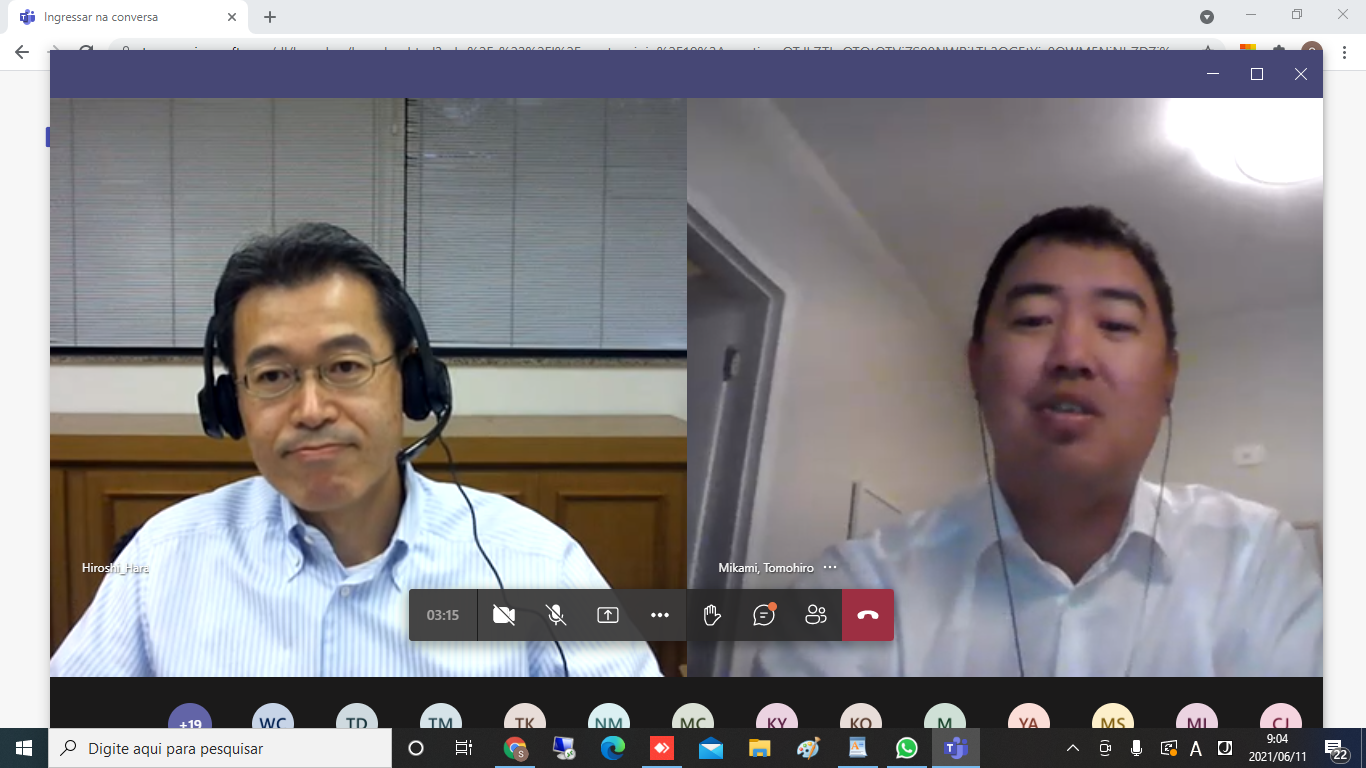The width and height of the screenshot is (1366, 768).
Task: Open WhatsApp from the taskbar
Action: (906, 748)
